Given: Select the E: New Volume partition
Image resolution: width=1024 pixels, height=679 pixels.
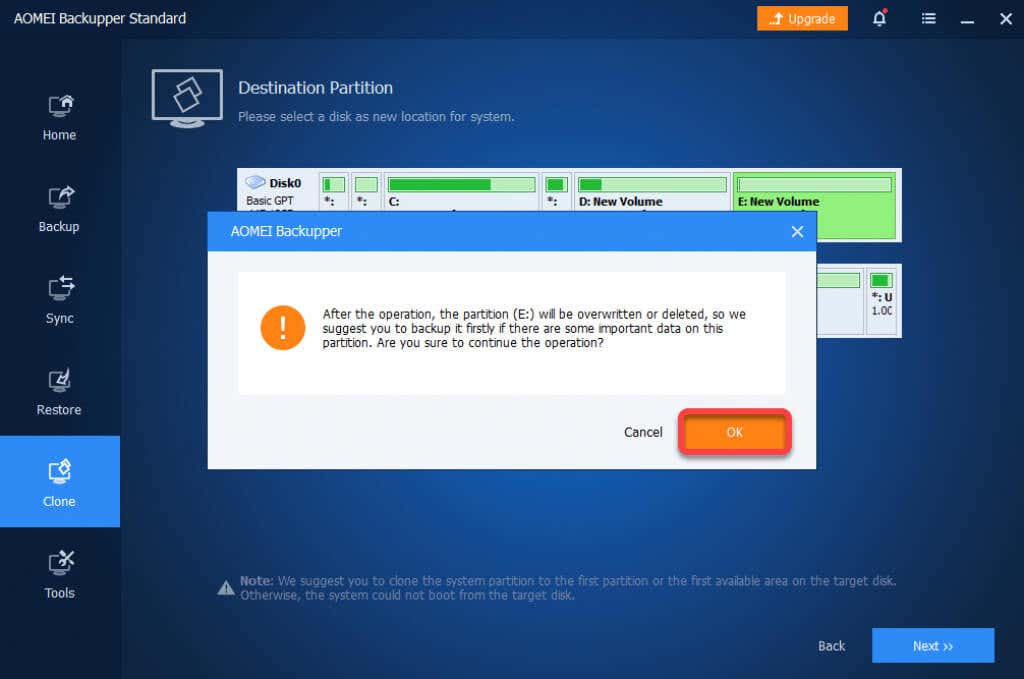Looking at the screenshot, I should point(814,205).
